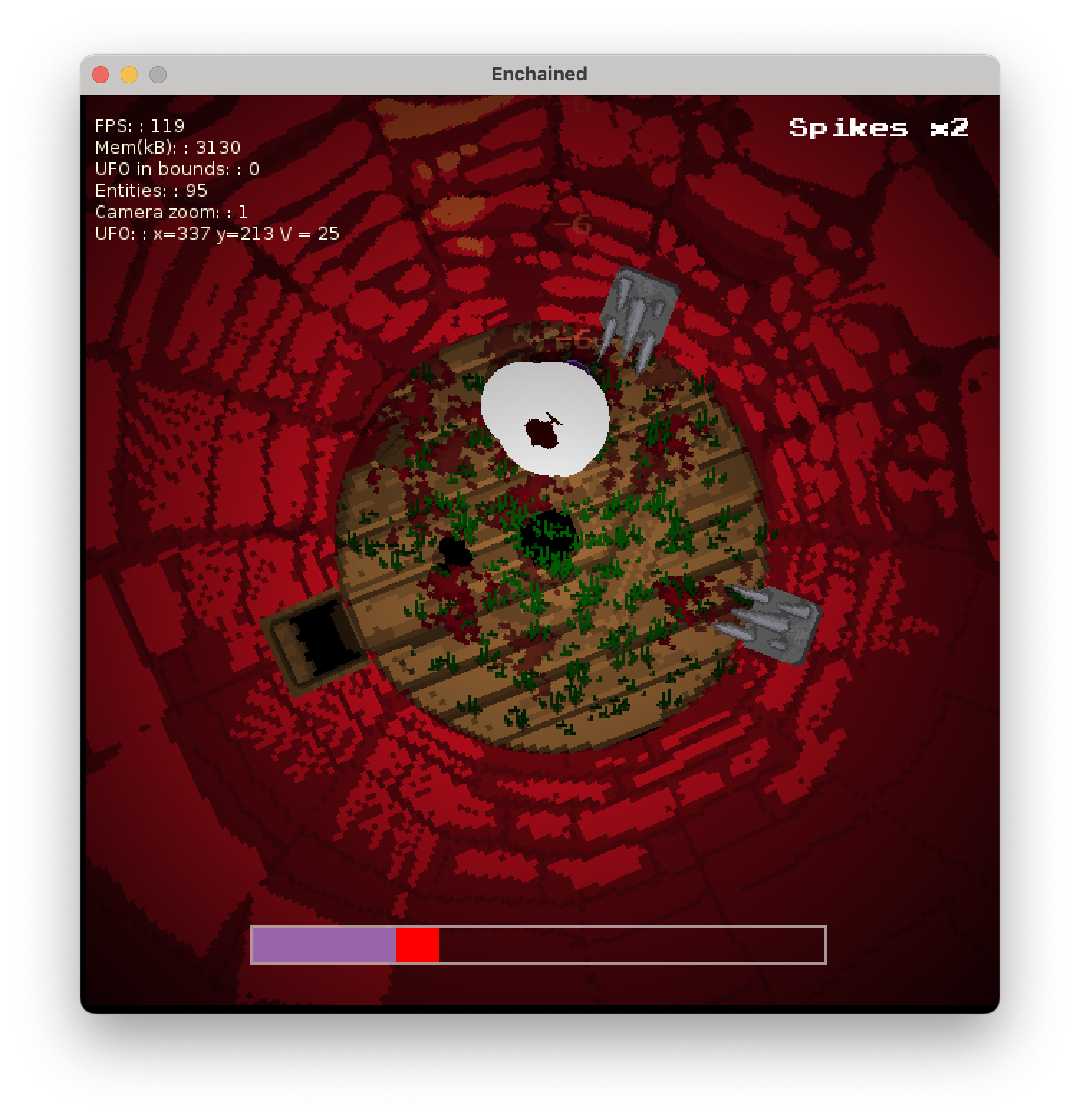Click the 'UFO in bounds' debug line

(177, 169)
